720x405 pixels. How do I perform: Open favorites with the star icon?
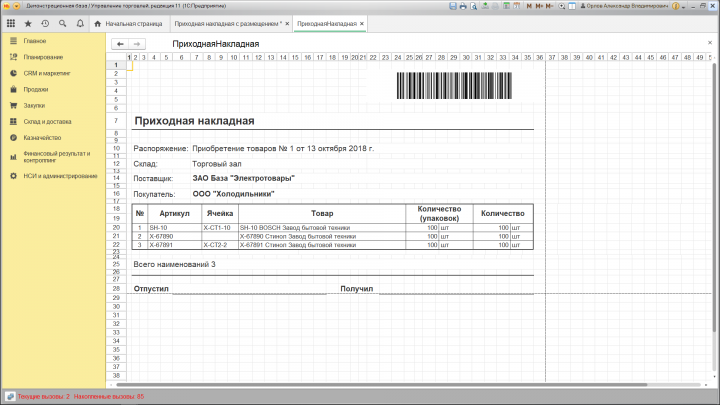coord(28,23)
